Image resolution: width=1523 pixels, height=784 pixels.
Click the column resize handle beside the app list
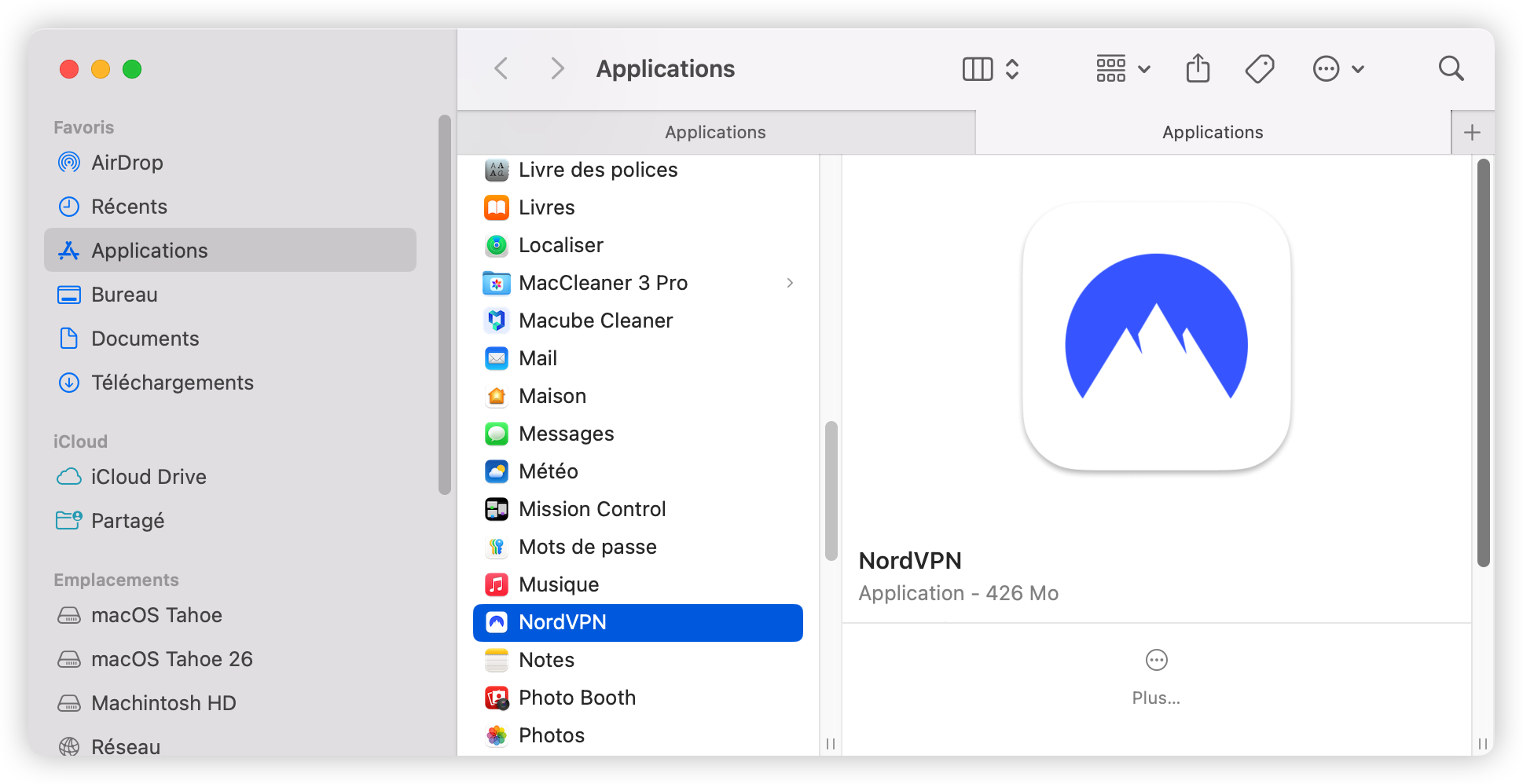click(x=831, y=743)
